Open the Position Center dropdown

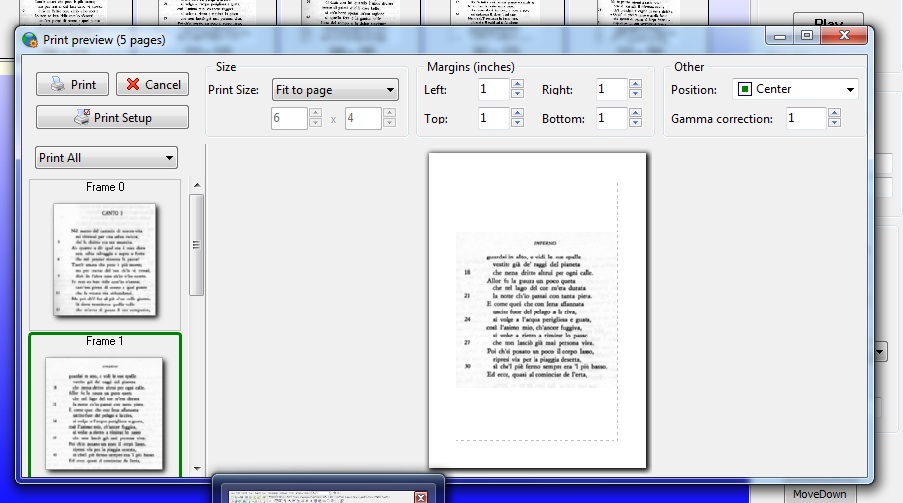[795, 89]
